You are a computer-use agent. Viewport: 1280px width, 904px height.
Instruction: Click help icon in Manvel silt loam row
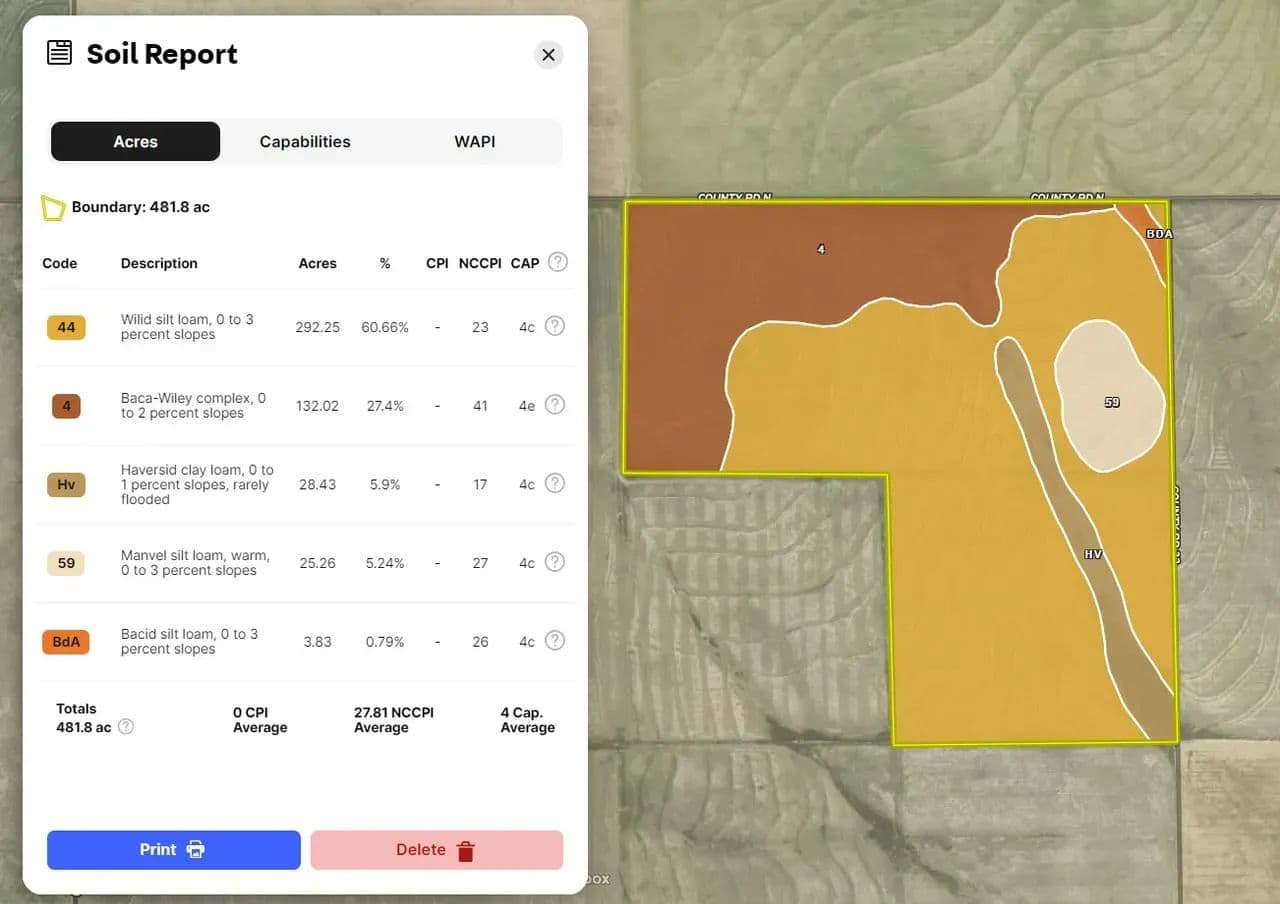(555, 562)
